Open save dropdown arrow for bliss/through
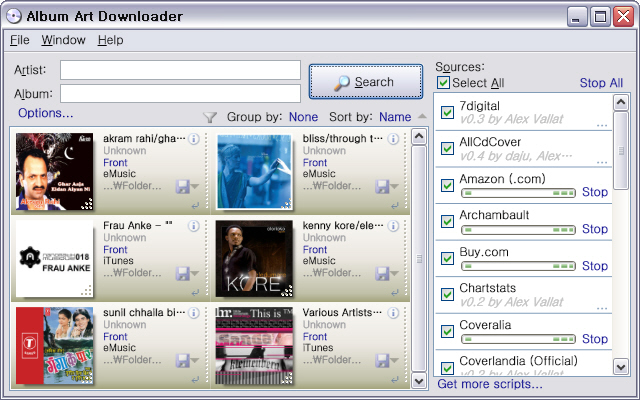This screenshot has height=400, width=640. point(394,187)
